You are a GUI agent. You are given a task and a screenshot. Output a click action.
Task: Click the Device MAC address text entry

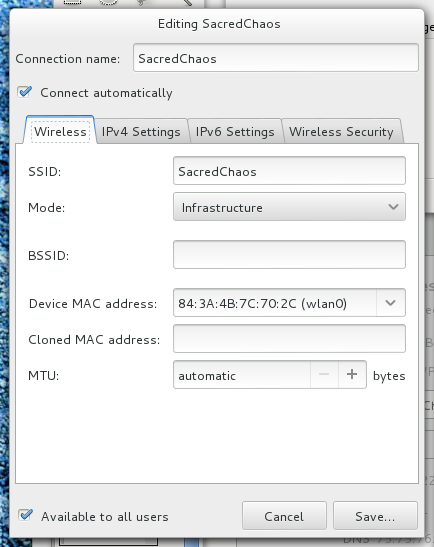(275, 302)
